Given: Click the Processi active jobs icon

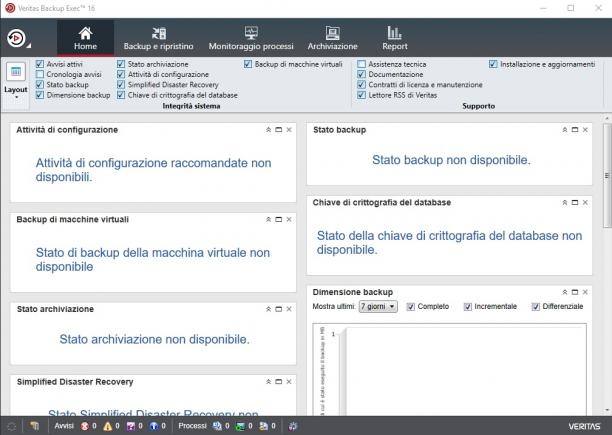Looking at the screenshot, I should [217, 426].
